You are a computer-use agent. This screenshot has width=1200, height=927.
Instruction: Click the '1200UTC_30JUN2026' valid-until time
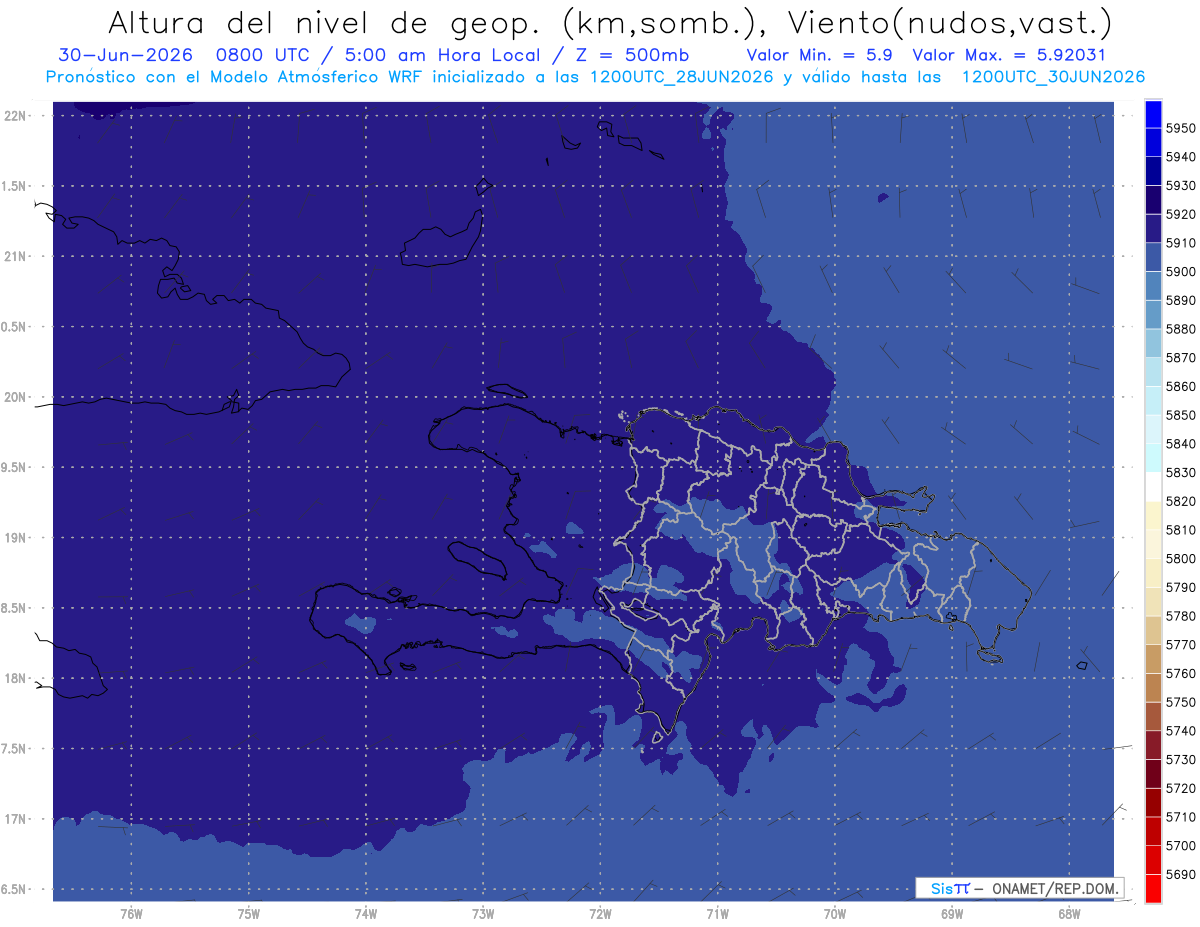[1053, 77]
